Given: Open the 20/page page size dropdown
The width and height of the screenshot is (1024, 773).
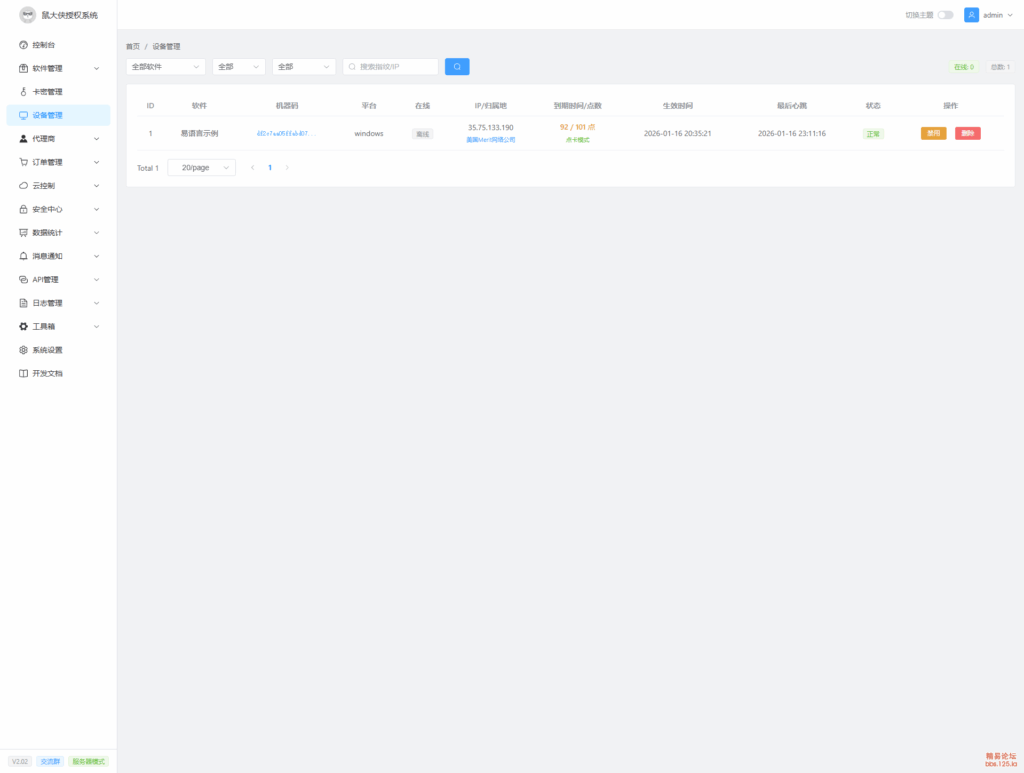Looking at the screenshot, I should click(x=201, y=168).
